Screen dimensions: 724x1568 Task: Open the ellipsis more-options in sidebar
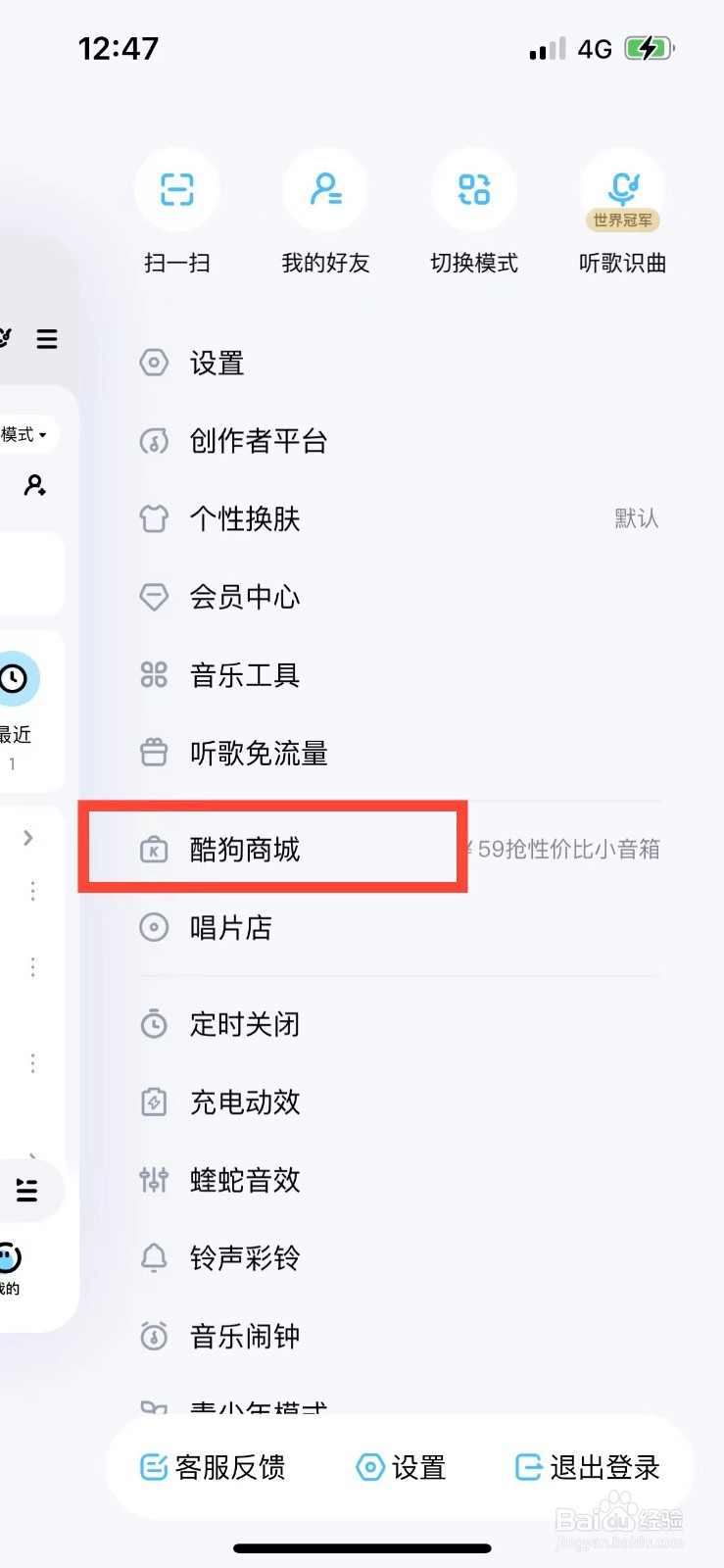[32, 891]
